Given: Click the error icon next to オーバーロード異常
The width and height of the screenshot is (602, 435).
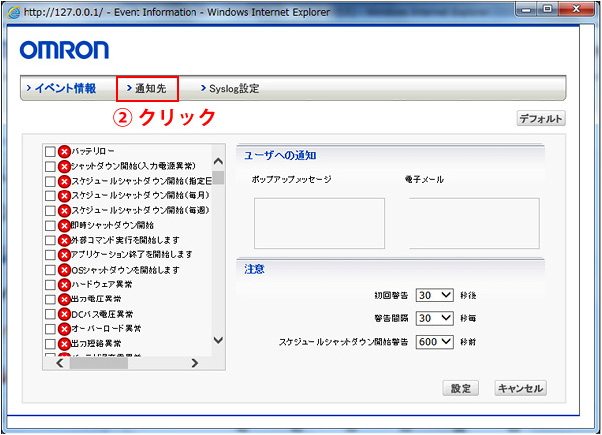Looking at the screenshot, I should pos(64,329).
